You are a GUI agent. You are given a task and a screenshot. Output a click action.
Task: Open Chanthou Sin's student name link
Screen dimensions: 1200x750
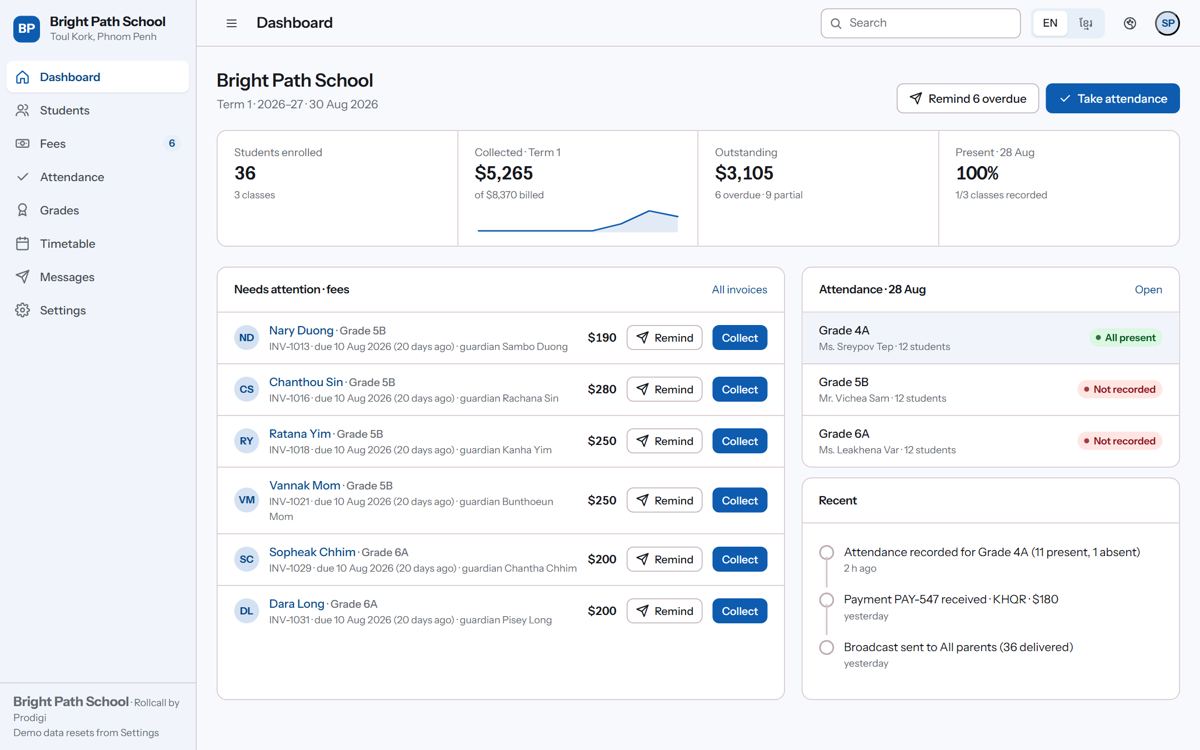tap(306, 382)
